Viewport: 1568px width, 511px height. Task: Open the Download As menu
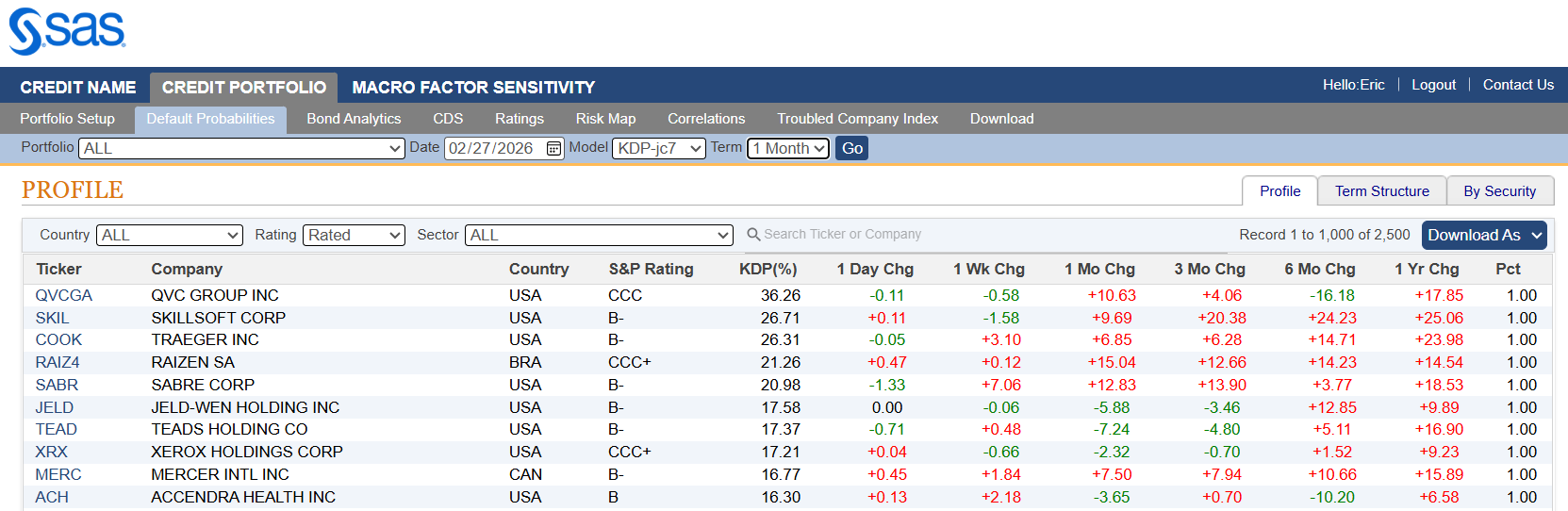pyautogui.click(x=1484, y=236)
